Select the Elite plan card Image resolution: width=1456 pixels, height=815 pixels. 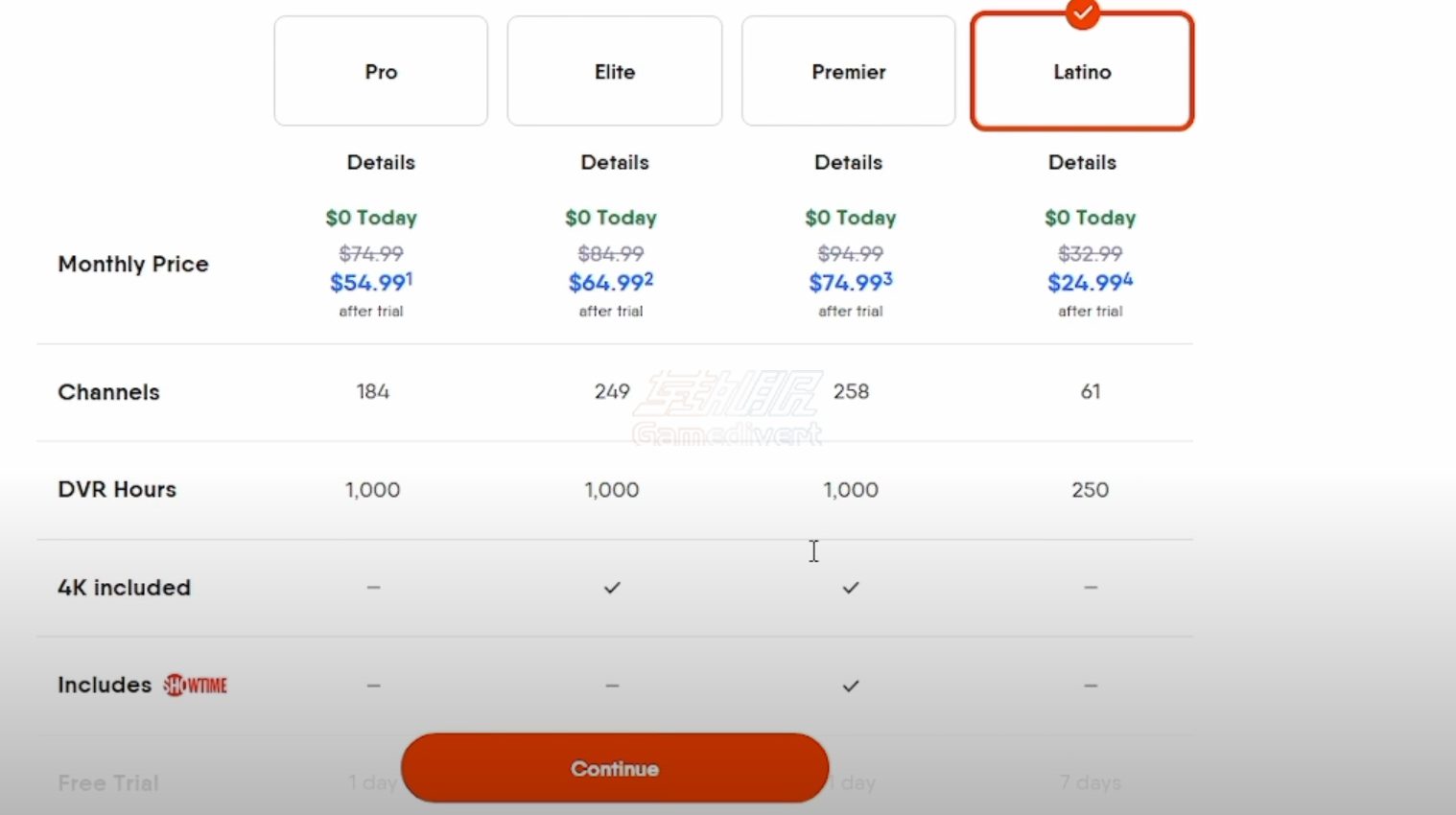[615, 71]
